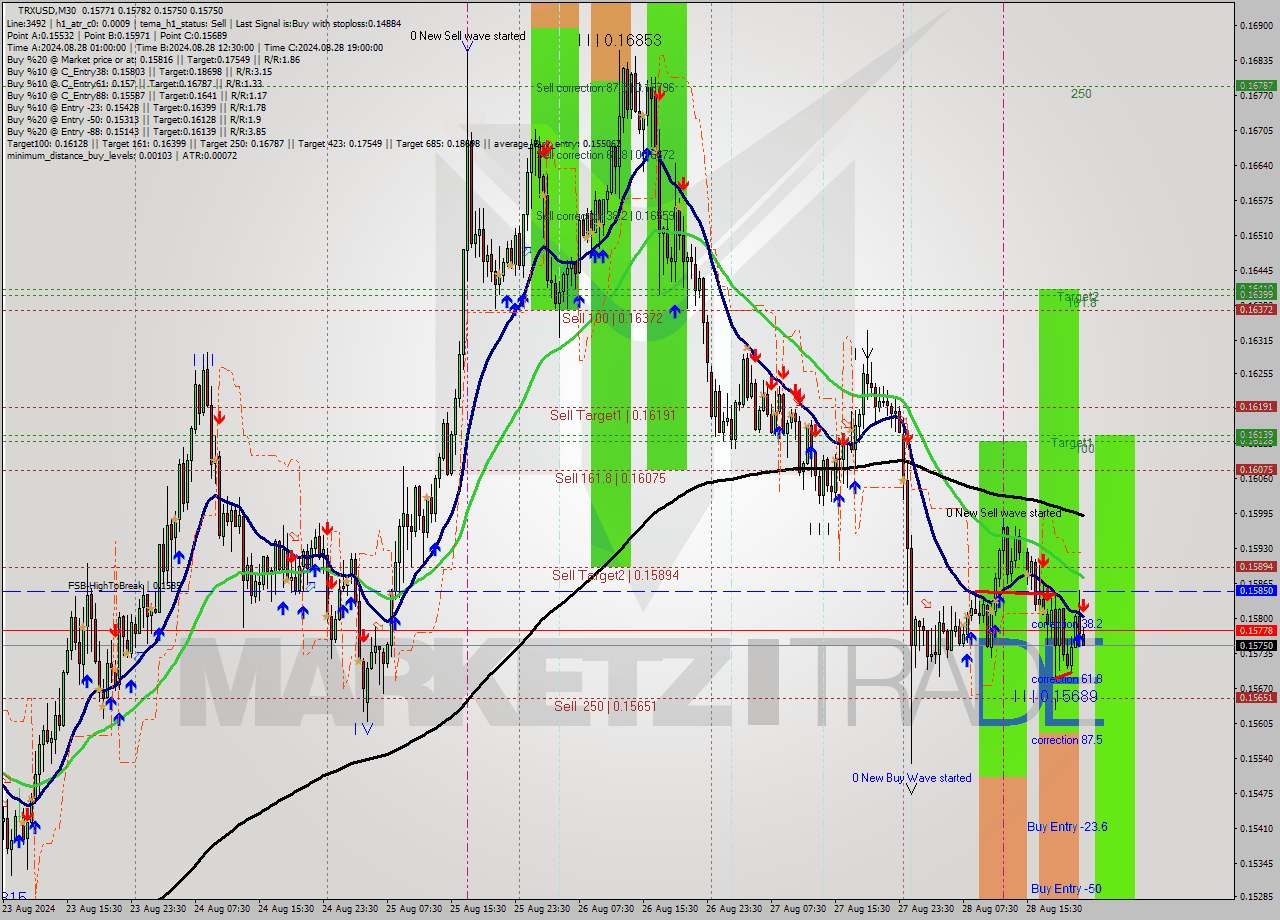Click the 'Time A:2024.08.28 01:00:00' line

coord(66,47)
